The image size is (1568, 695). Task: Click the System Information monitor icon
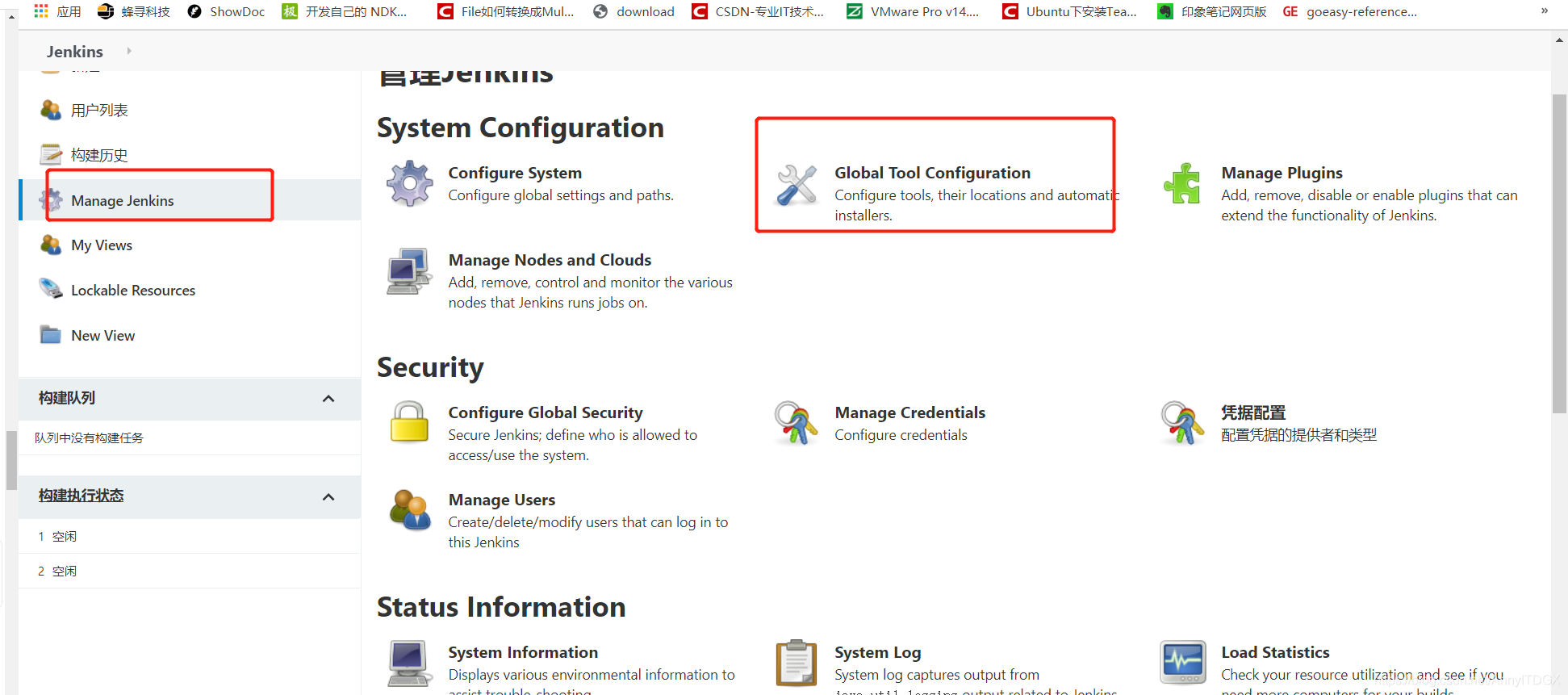409,663
